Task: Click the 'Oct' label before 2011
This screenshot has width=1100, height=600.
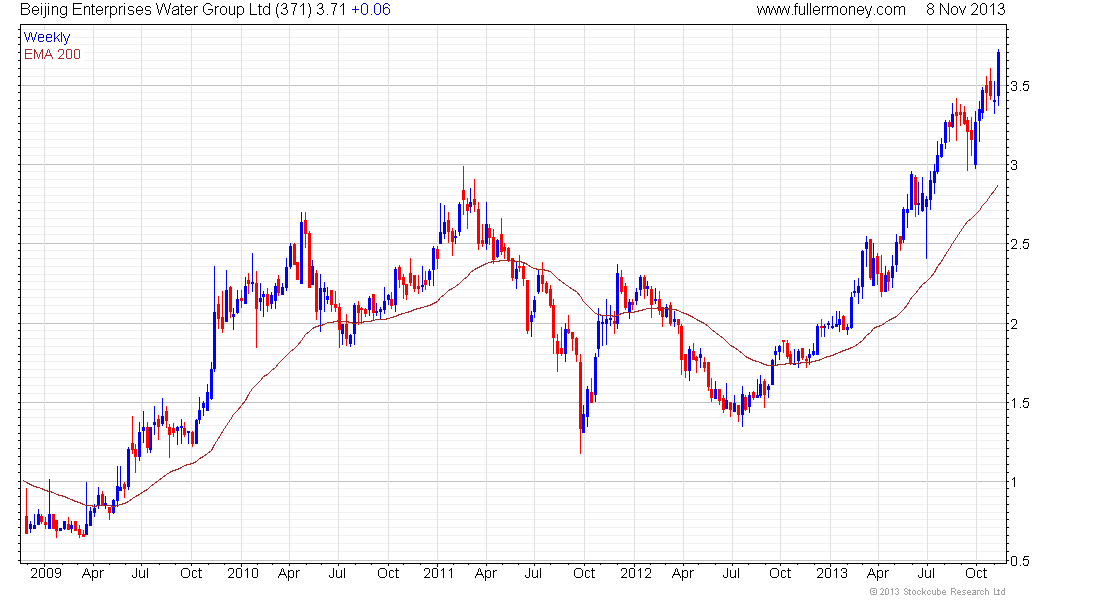Action: [388, 573]
